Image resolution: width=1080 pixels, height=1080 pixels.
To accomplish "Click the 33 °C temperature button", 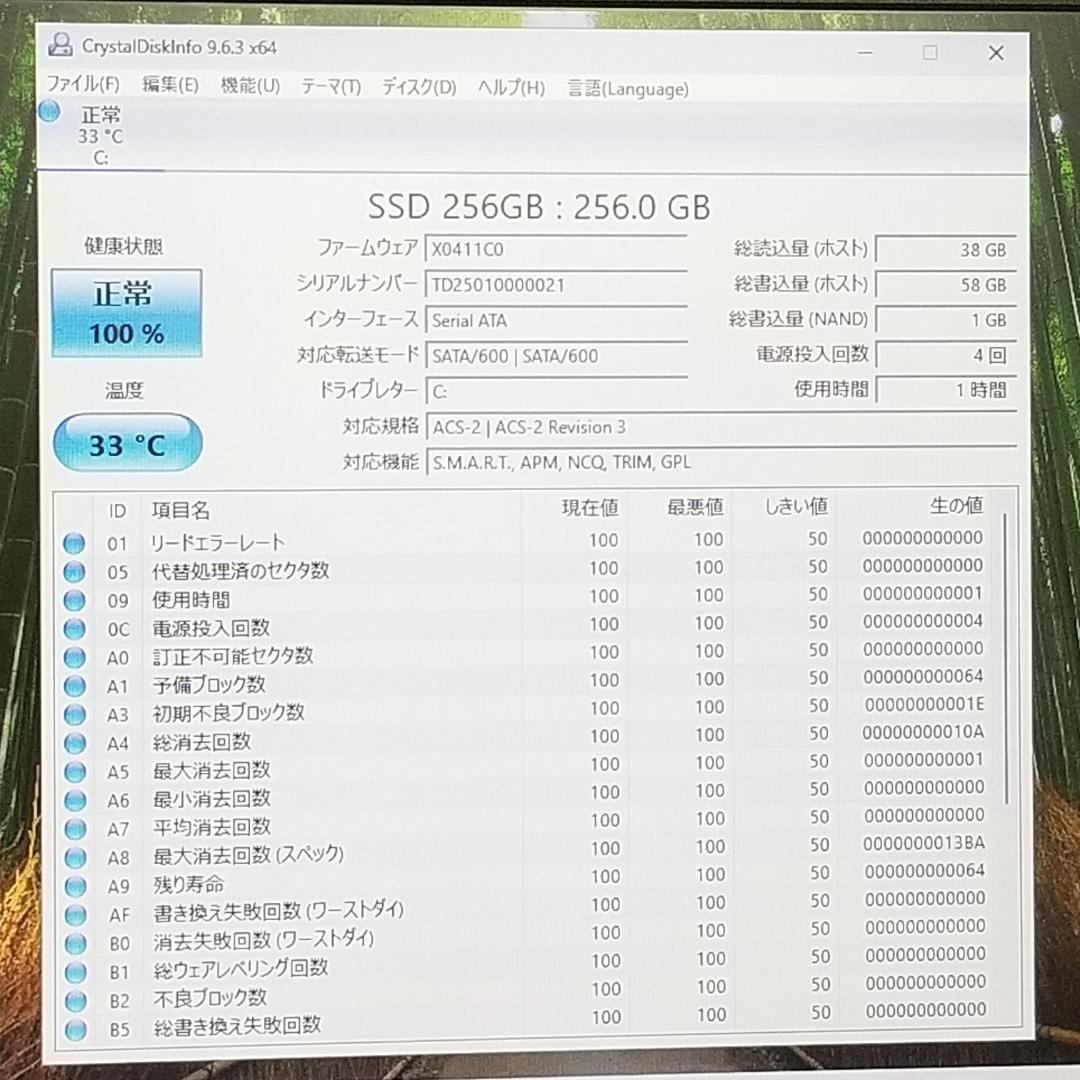I will tap(127, 441).
